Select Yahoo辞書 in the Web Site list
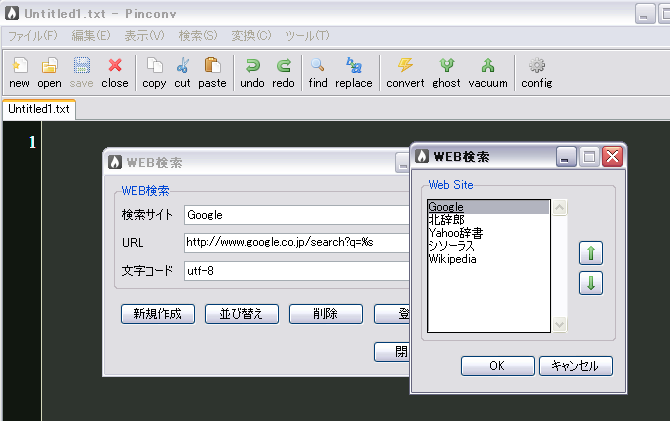The width and height of the screenshot is (670, 421). (488, 233)
